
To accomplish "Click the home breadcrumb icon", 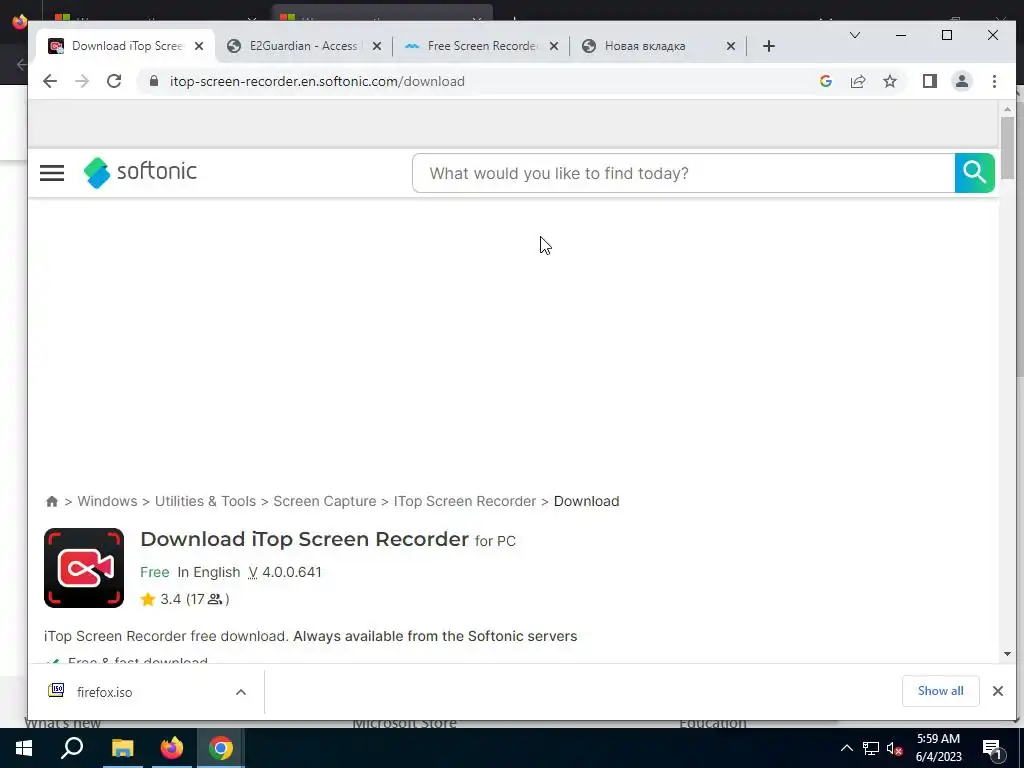I will click(52, 502).
